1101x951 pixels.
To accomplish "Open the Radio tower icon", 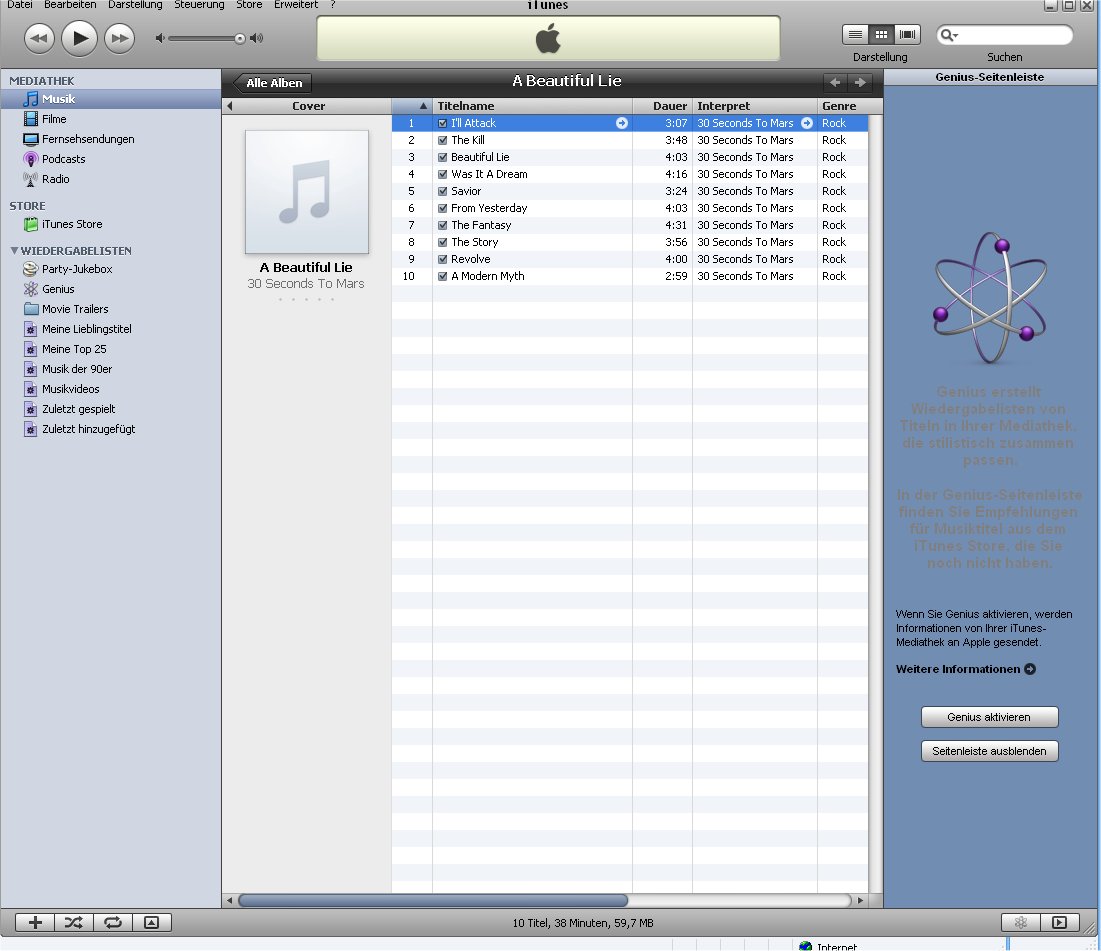I will tap(30, 179).
